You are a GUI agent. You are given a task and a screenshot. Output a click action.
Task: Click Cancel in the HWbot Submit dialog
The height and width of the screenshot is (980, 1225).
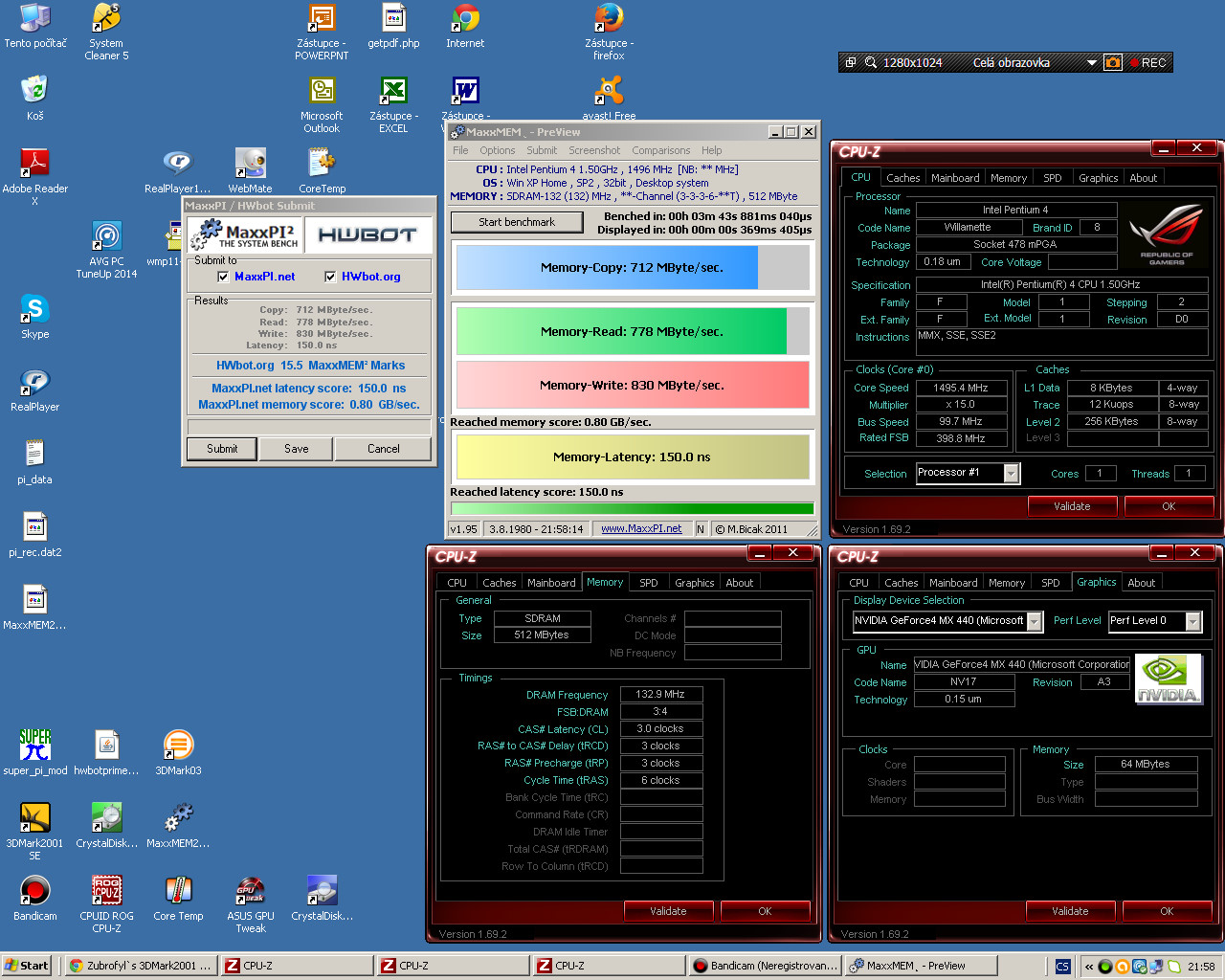384,449
